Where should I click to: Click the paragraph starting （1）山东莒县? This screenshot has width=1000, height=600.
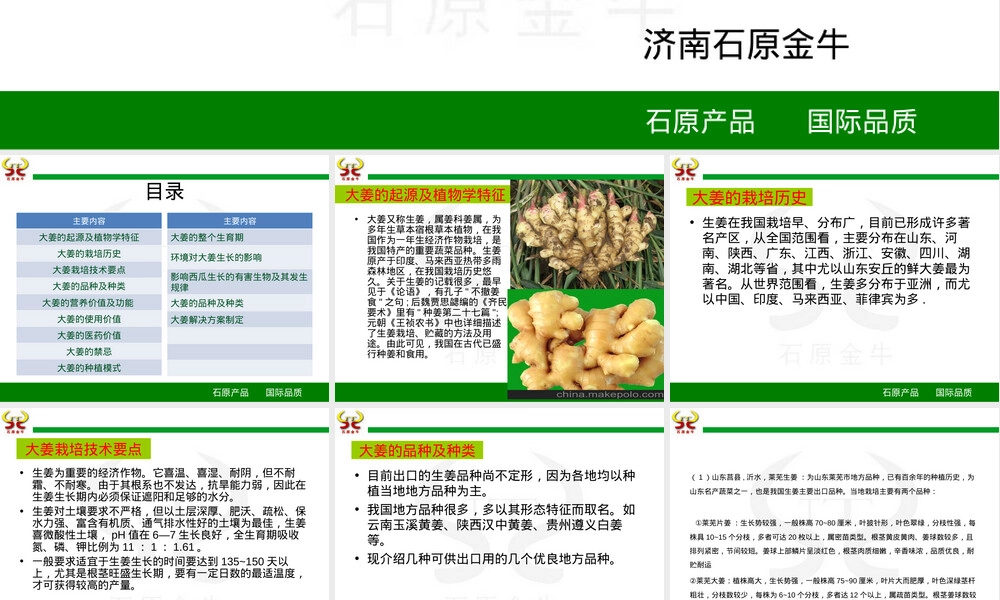pyautogui.click(x=832, y=484)
